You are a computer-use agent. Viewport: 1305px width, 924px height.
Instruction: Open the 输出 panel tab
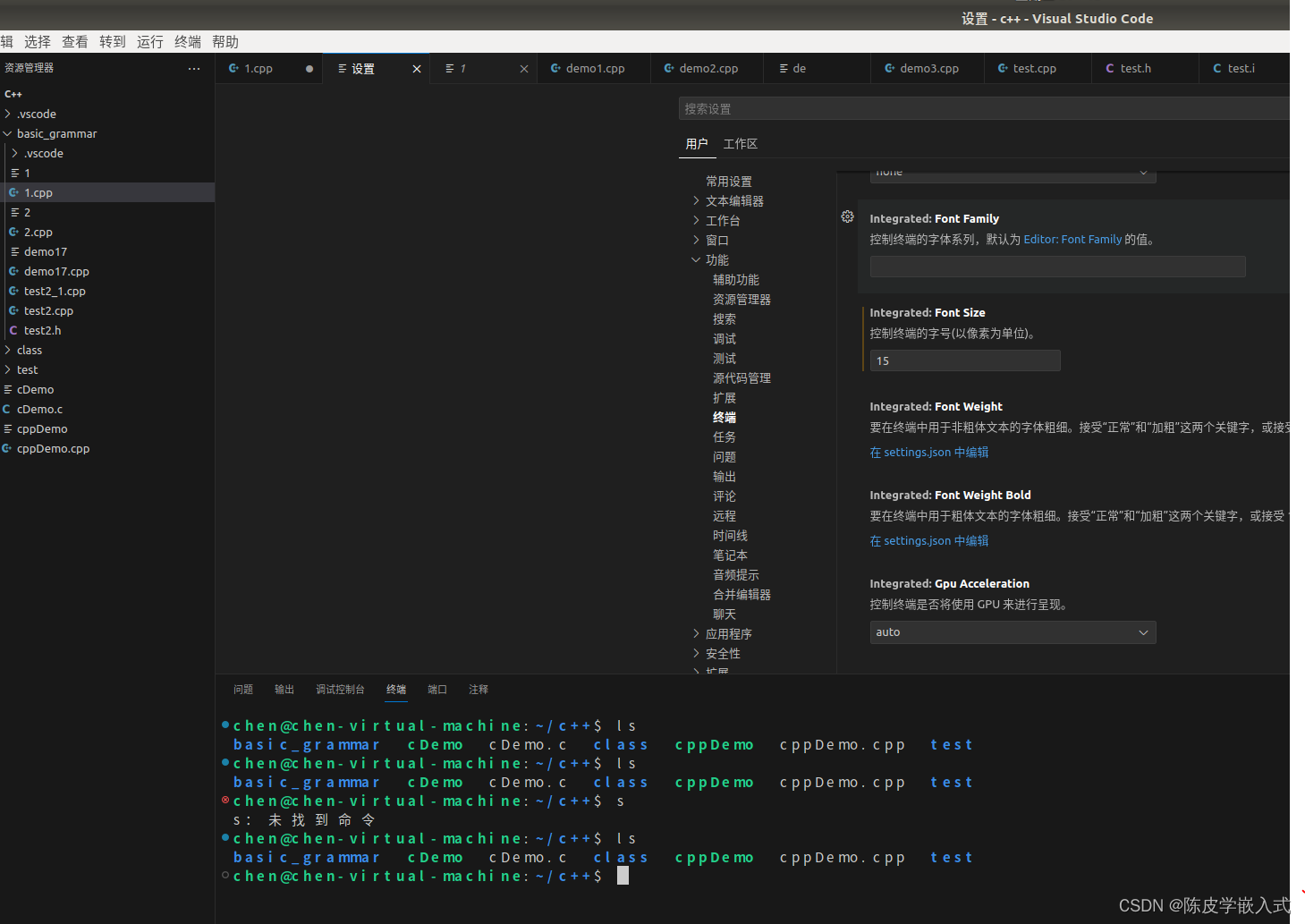pyautogui.click(x=284, y=690)
